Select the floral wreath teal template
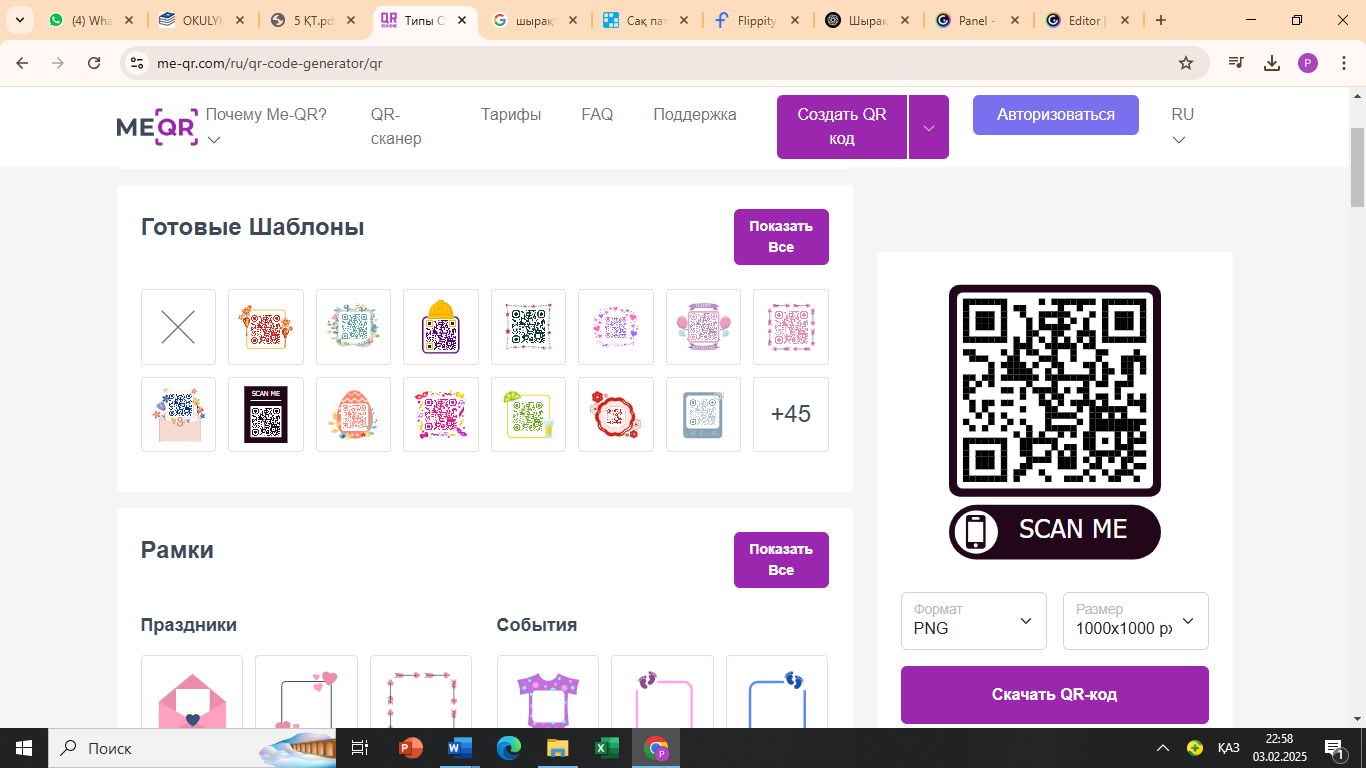This screenshot has height=768, width=1366. click(353, 327)
